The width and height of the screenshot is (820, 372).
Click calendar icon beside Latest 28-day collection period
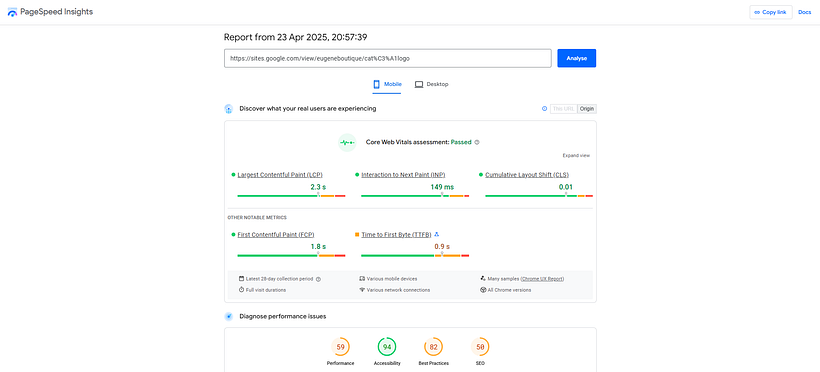click(241, 279)
